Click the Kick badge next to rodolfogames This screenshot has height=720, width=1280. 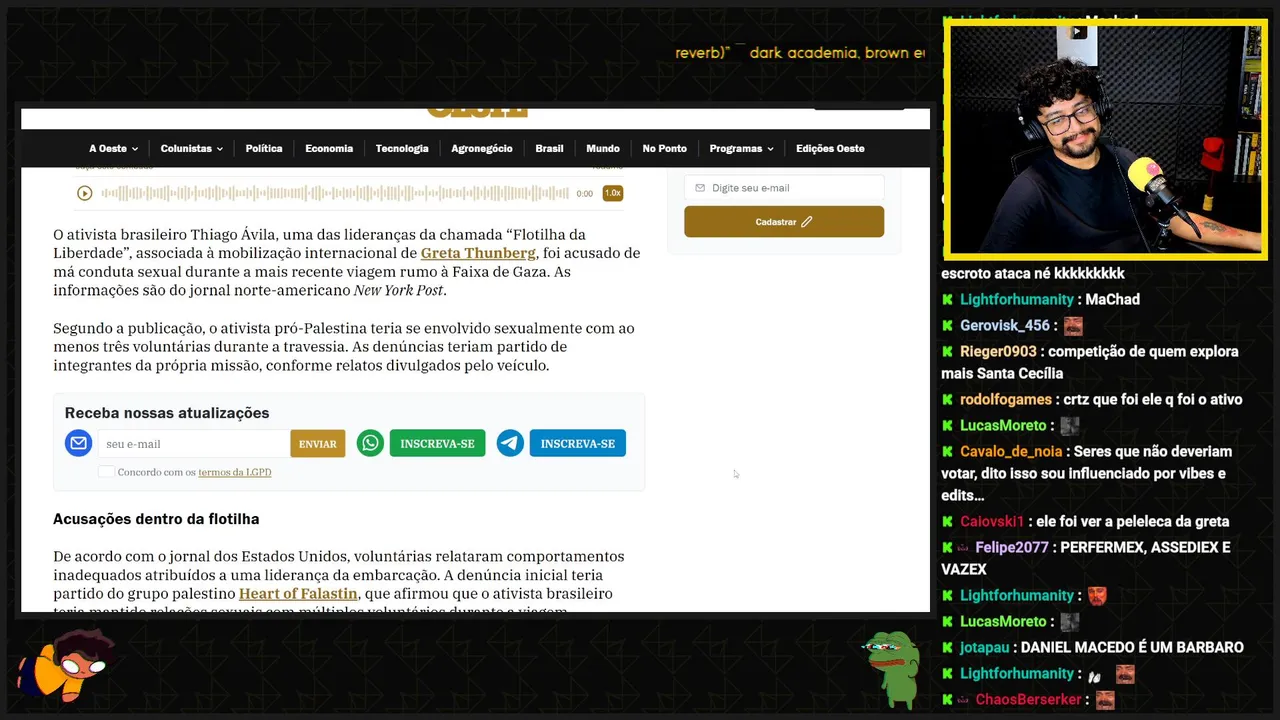click(x=947, y=399)
